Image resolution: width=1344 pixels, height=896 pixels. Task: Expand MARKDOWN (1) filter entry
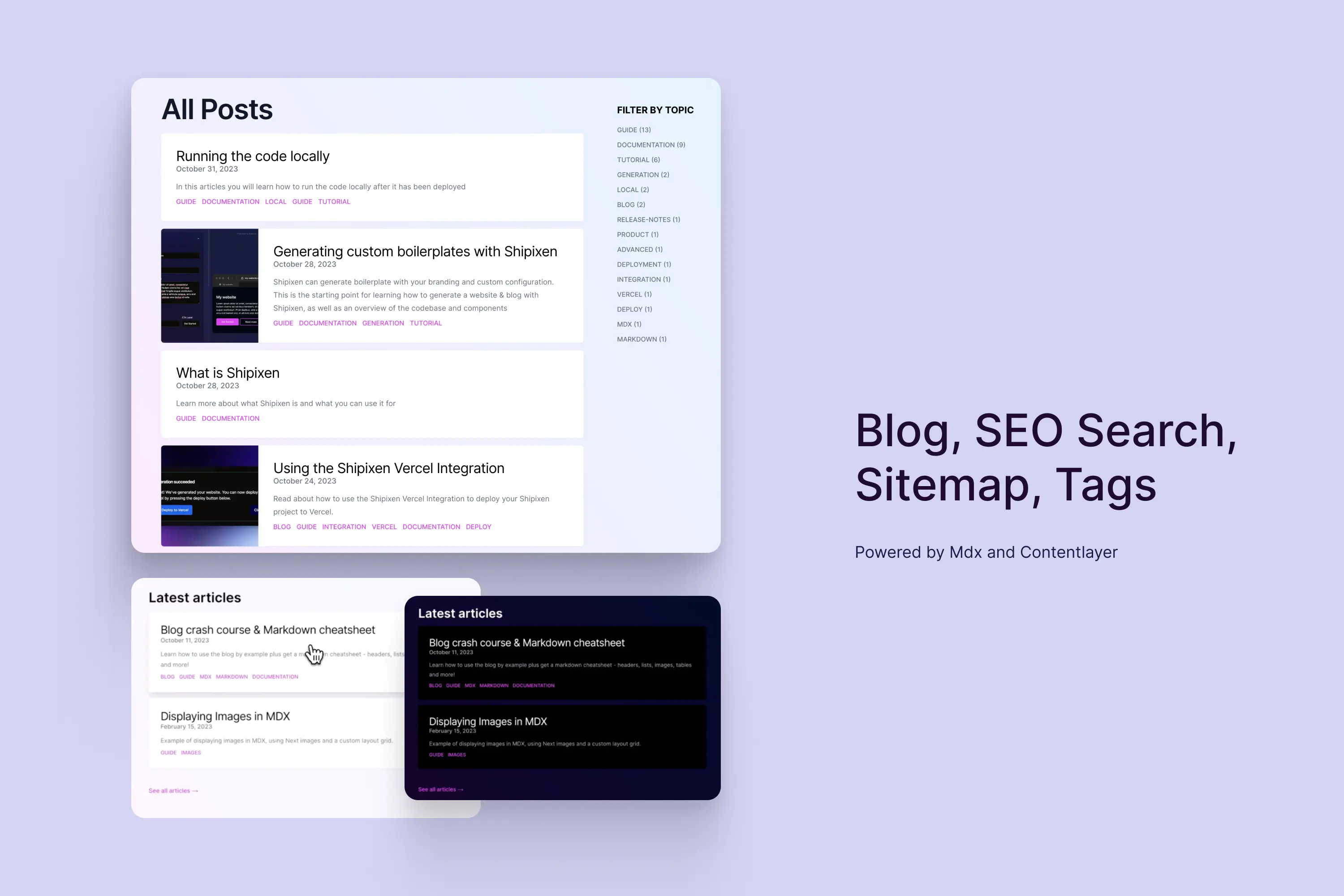click(640, 339)
